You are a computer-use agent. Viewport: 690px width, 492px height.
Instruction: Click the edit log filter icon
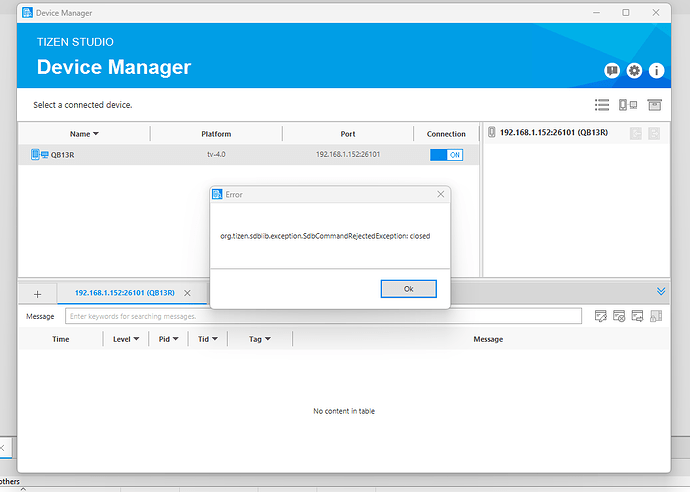click(600, 316)
